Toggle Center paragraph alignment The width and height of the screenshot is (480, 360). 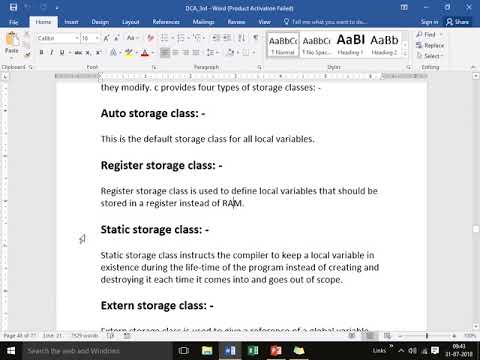pos(175,53)
